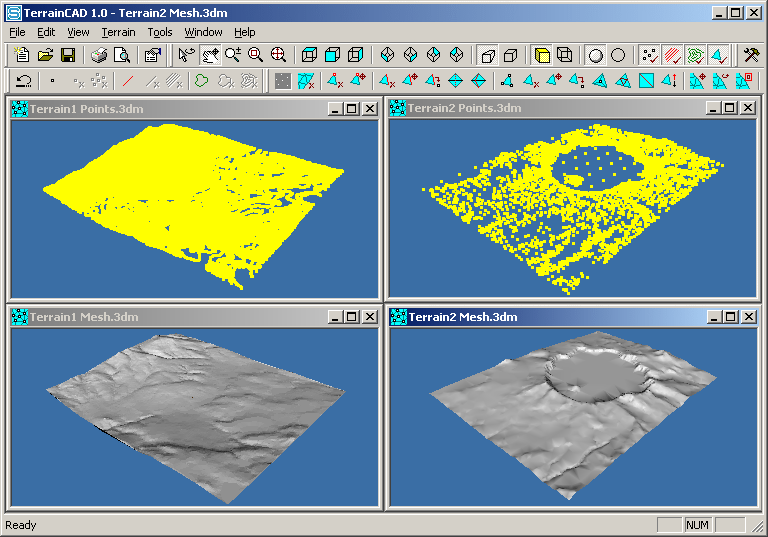This screenshot has width=768, height=537.
Task: Click the yellow Terrain2 Points crater viewport
Action: (573, 208)
